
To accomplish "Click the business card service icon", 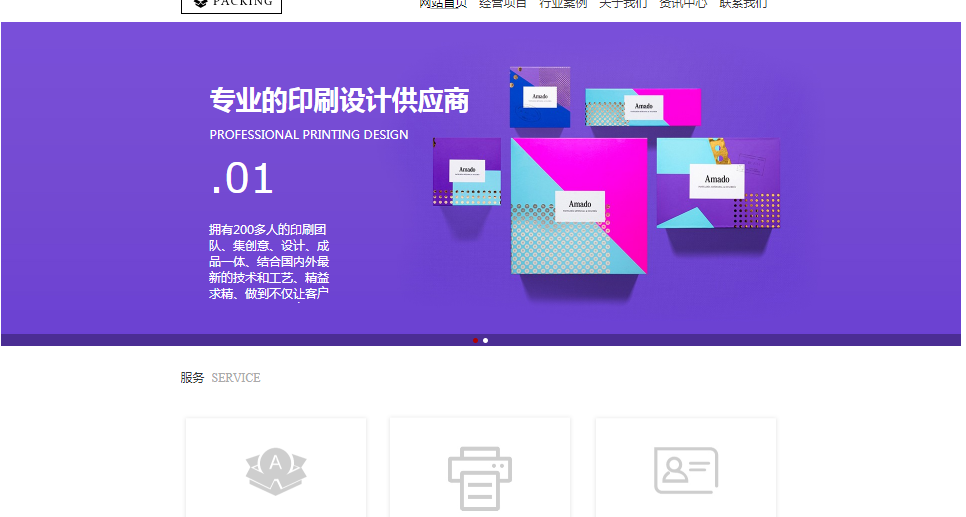I will click(686, 470).
